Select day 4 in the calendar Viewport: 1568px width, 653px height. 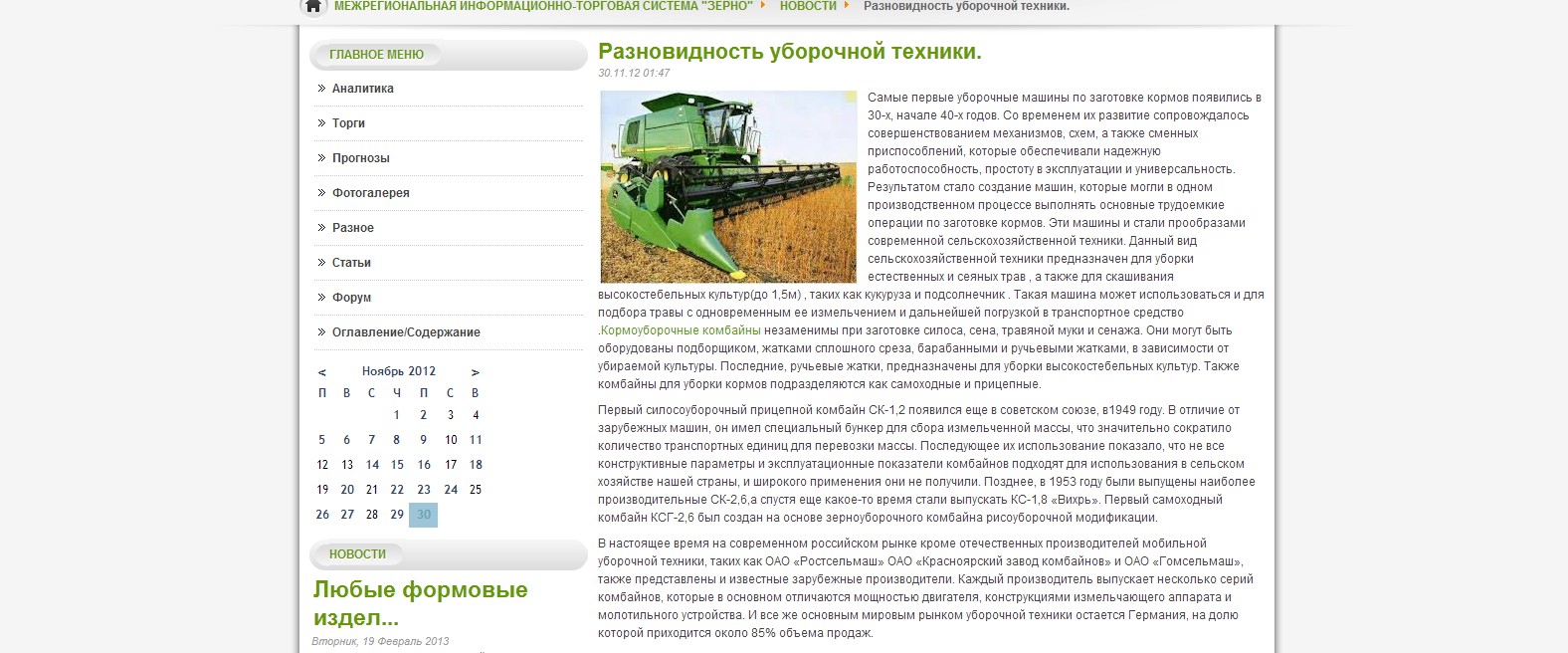(x=476, y=415)
